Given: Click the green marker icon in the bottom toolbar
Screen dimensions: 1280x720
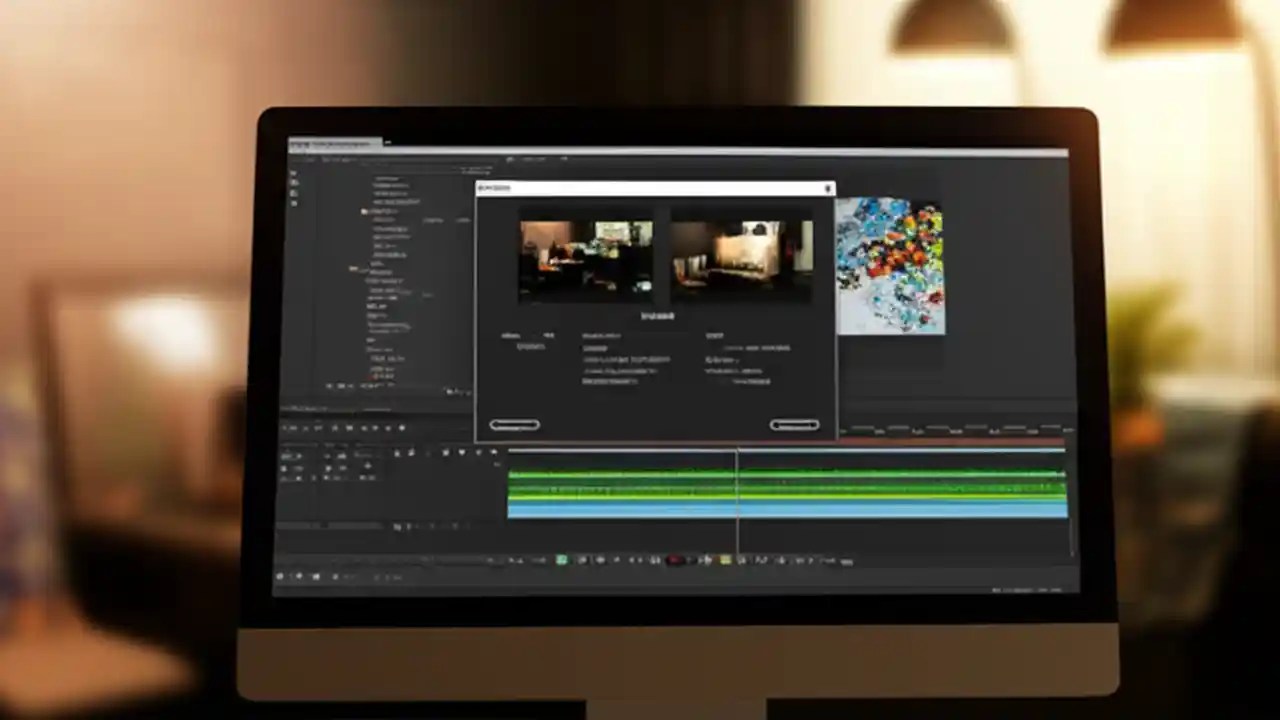Looking at the screenshot, I should point(561,559).
